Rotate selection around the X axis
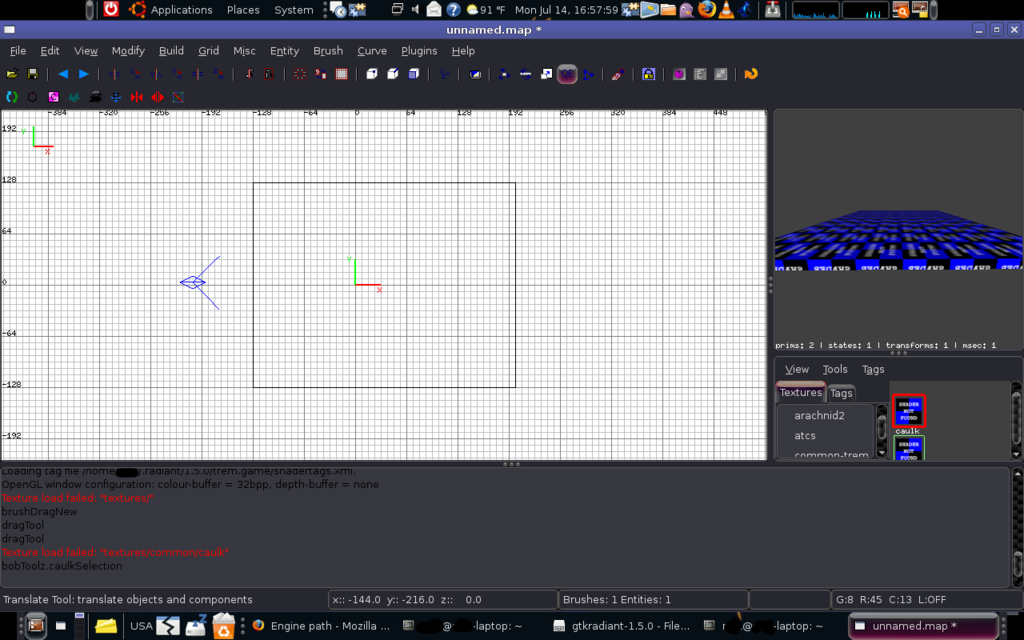This screenshot has width=1024, height=640. coord(135,74)
